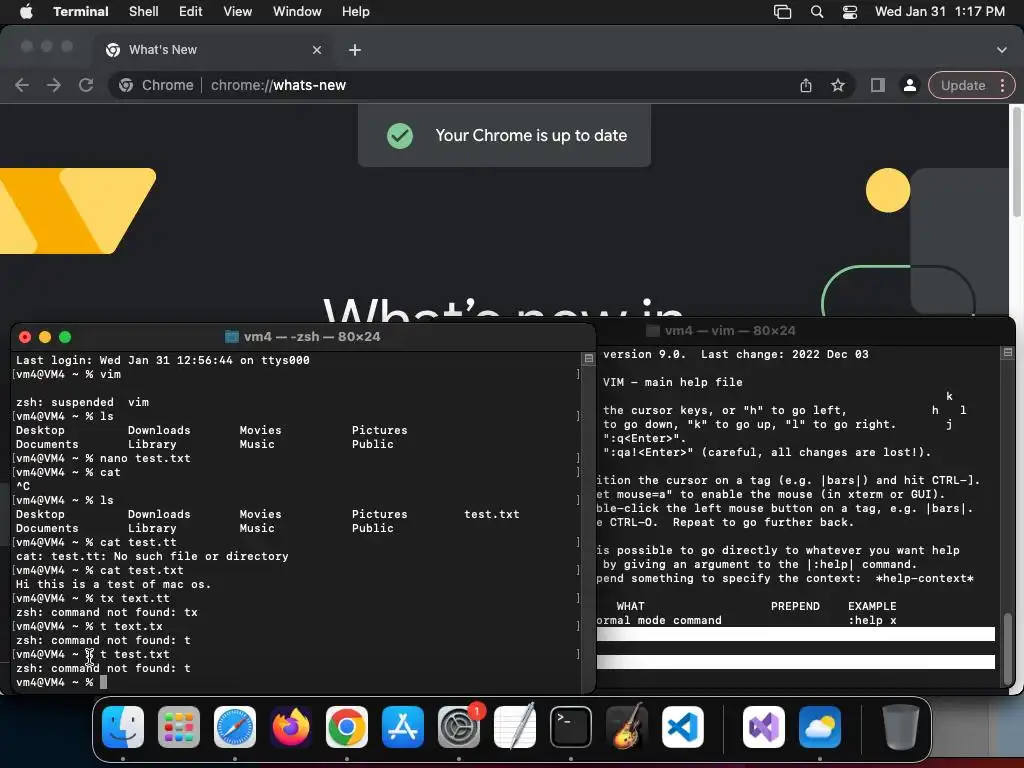Click 'zsh: suspended vim' line
Screen dimensions: 1024x768
pos(82,402)
